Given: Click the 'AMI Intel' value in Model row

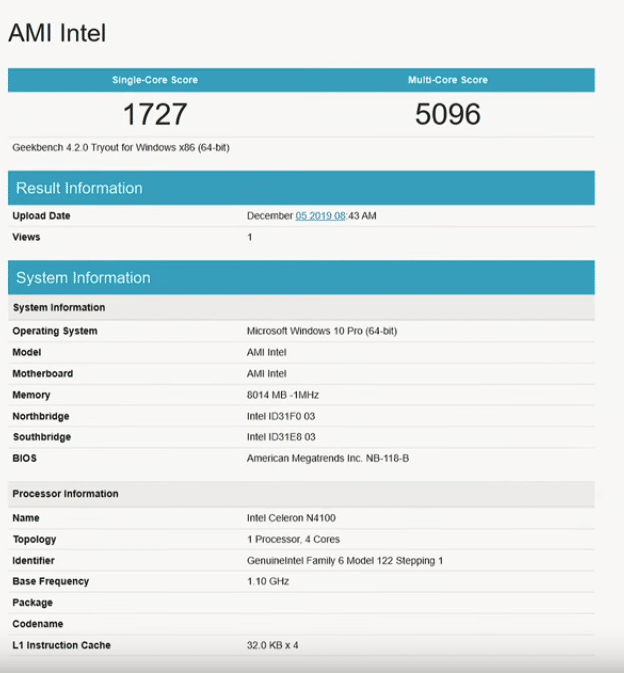Looking at the screenshot, I should [x=267, y=352].
